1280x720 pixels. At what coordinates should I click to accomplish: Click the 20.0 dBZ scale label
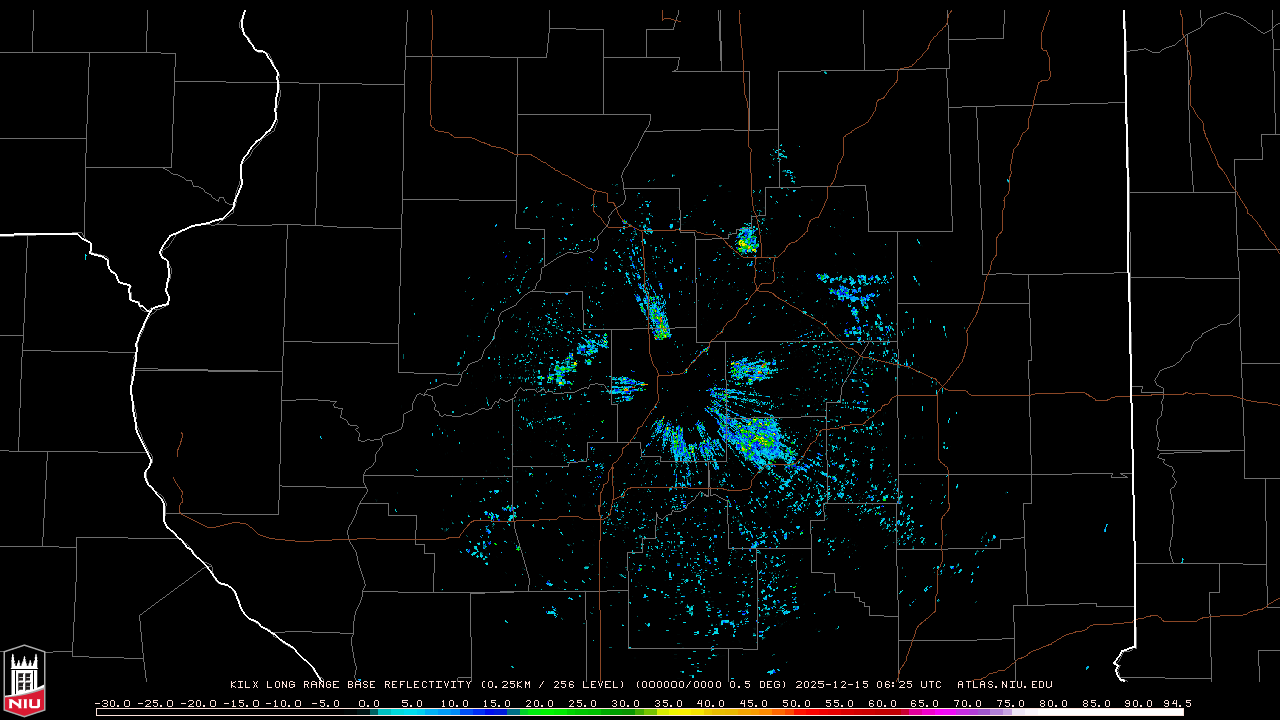click(x=539, y=703)
